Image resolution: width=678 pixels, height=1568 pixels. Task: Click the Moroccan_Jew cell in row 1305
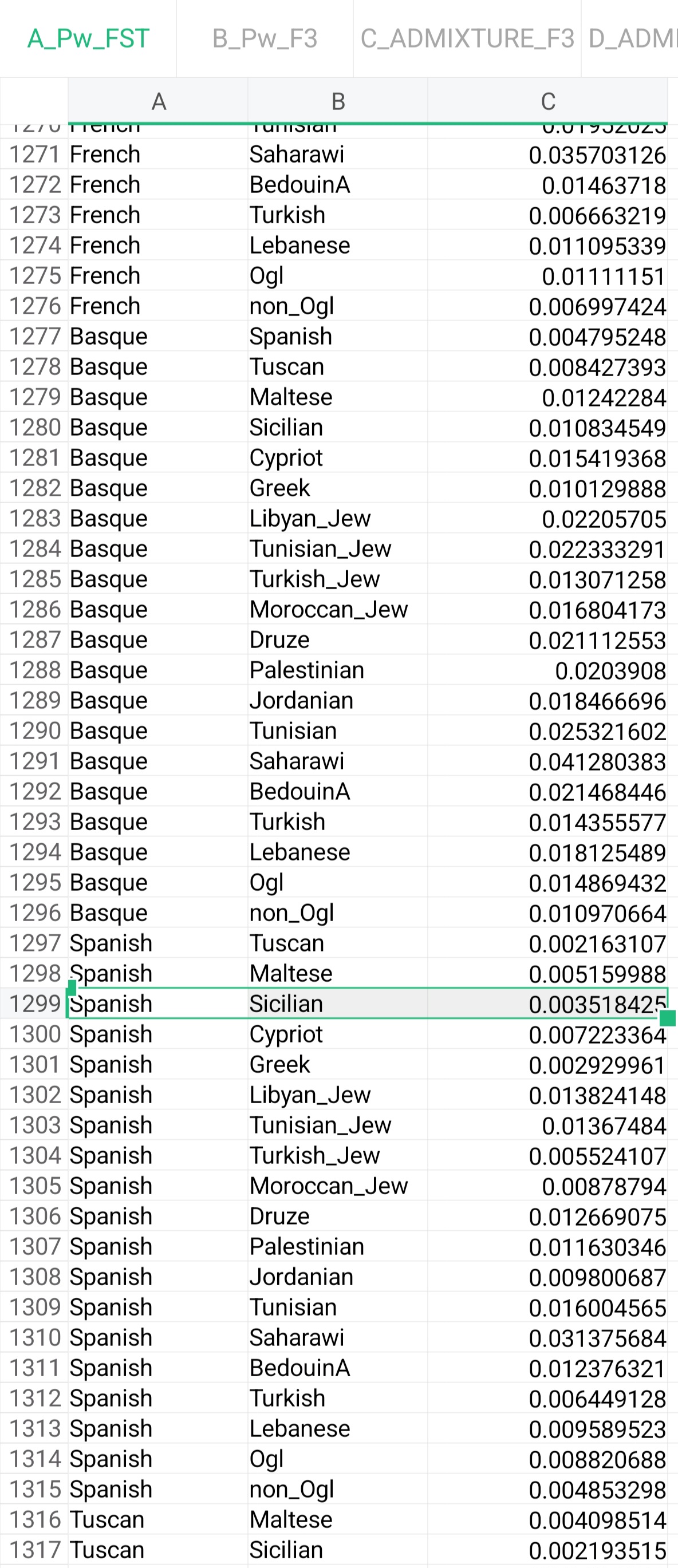[x=338, y=1186]
